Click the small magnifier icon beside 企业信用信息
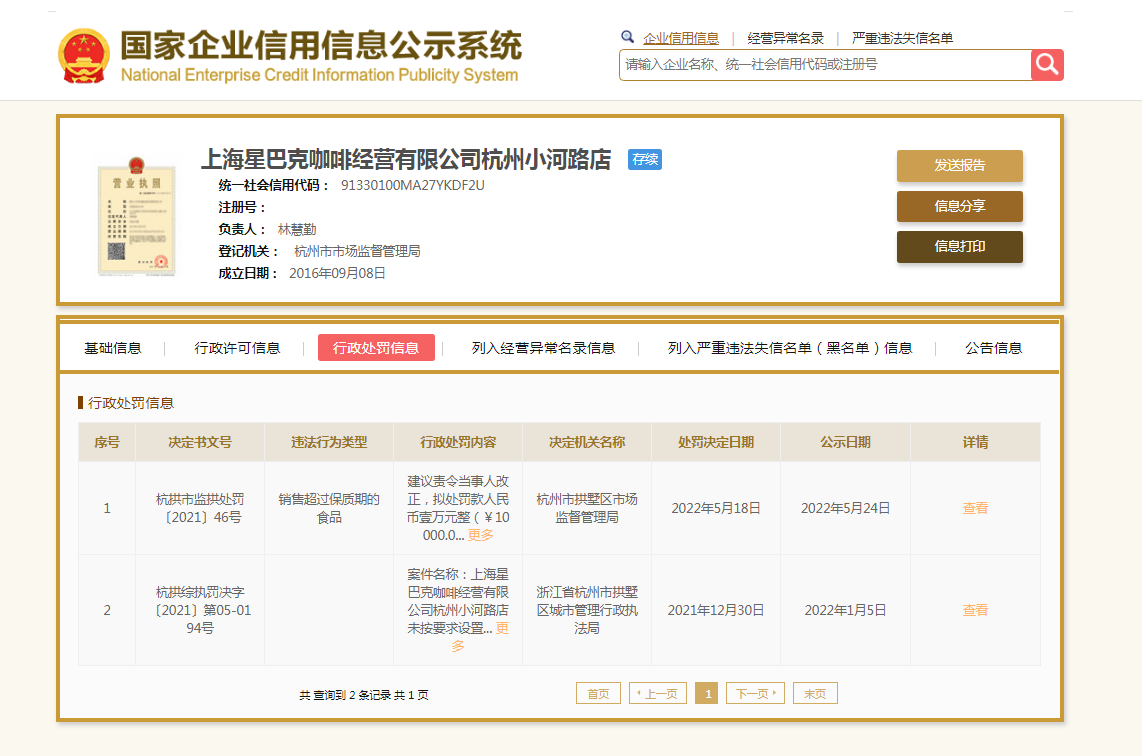Viewport: 1142px width, 756px height. [627, 37]
